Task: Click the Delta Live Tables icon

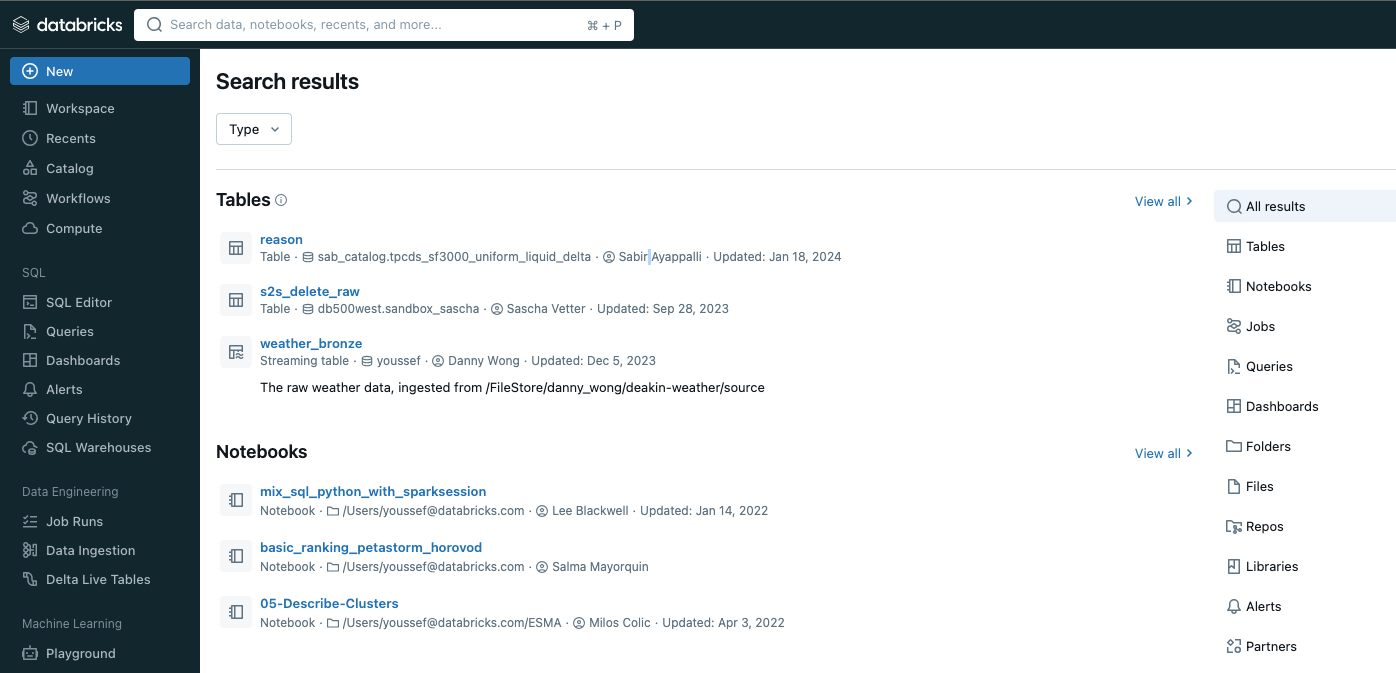Action: pyautogui.click(x=30, y=579)
